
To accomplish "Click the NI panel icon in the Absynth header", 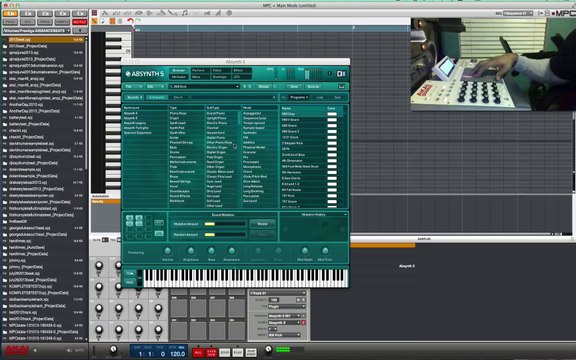I will coord(341,74).
